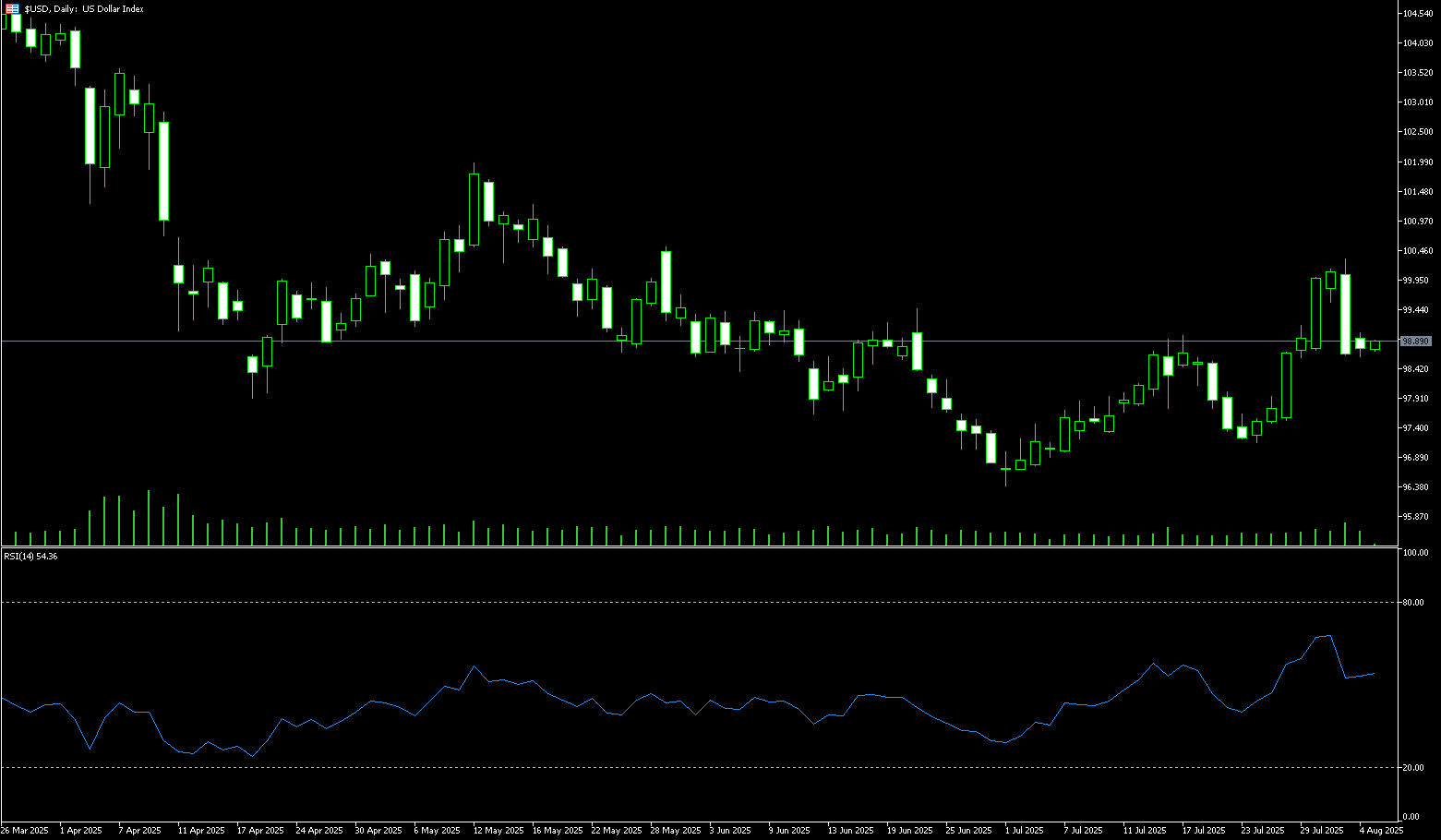The height and width of the screenshot is (840, 1441).
Task: Click the 7 Apr 2025 date label
Action: [139, 831]
